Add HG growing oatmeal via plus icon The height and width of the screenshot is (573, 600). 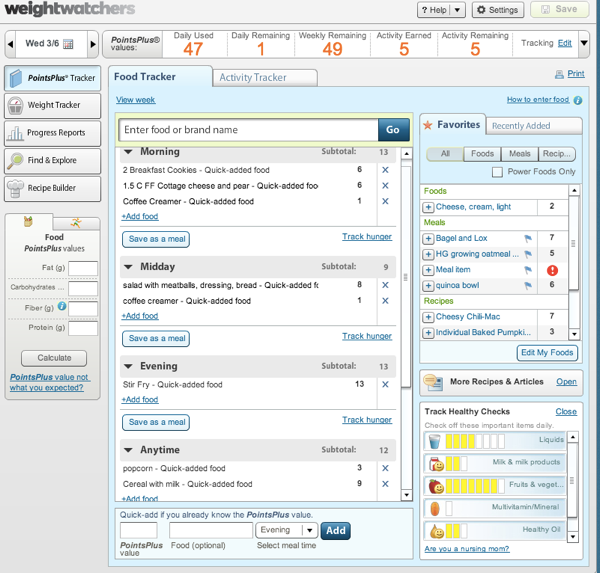click(x=428, y=255)
